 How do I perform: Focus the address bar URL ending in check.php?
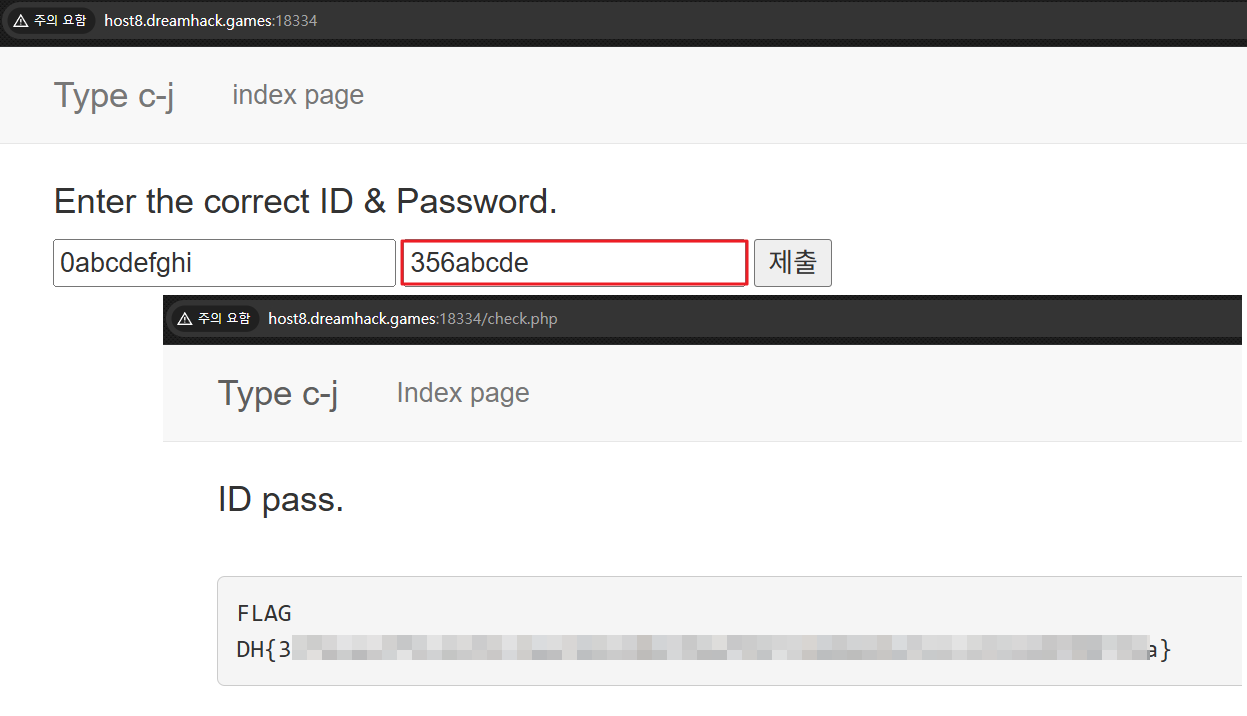click(412, 319)
